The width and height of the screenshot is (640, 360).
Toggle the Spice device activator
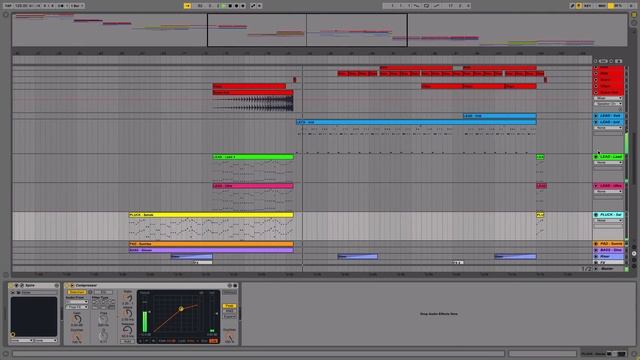pyautogui.click(x=11, y=285)
